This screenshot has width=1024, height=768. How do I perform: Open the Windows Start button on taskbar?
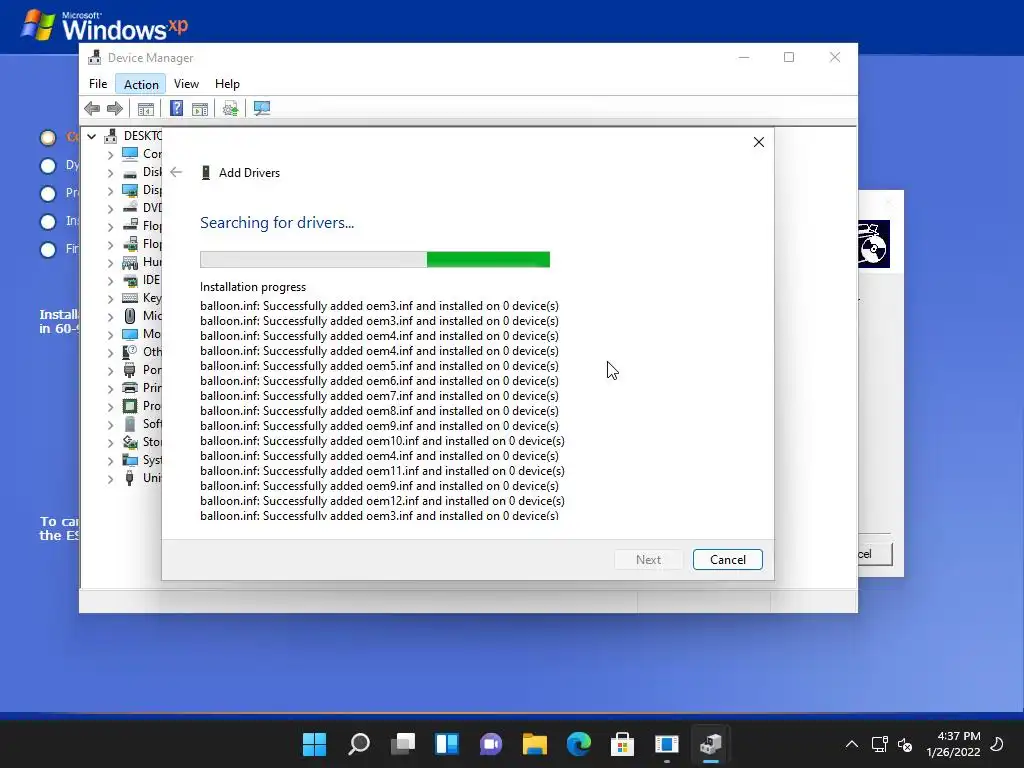coord(314,744)
